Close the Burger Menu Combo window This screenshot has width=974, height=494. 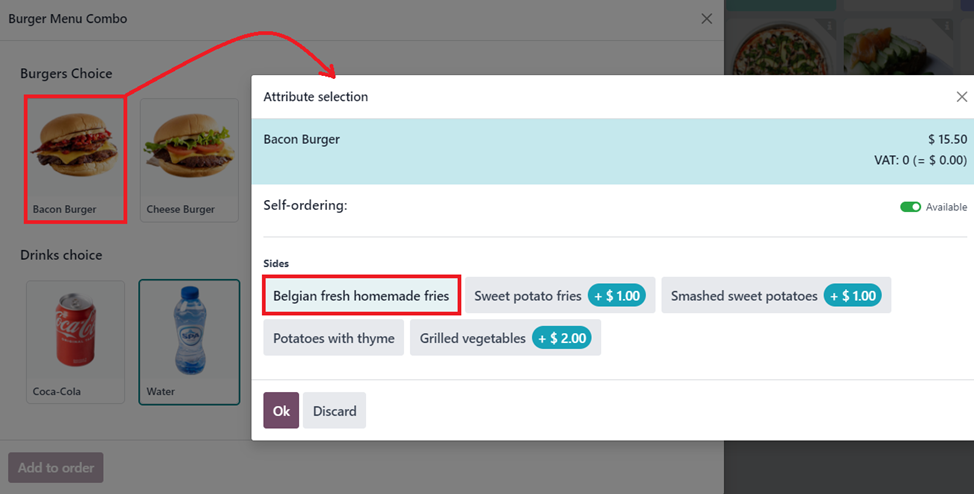tap(706, 19)
